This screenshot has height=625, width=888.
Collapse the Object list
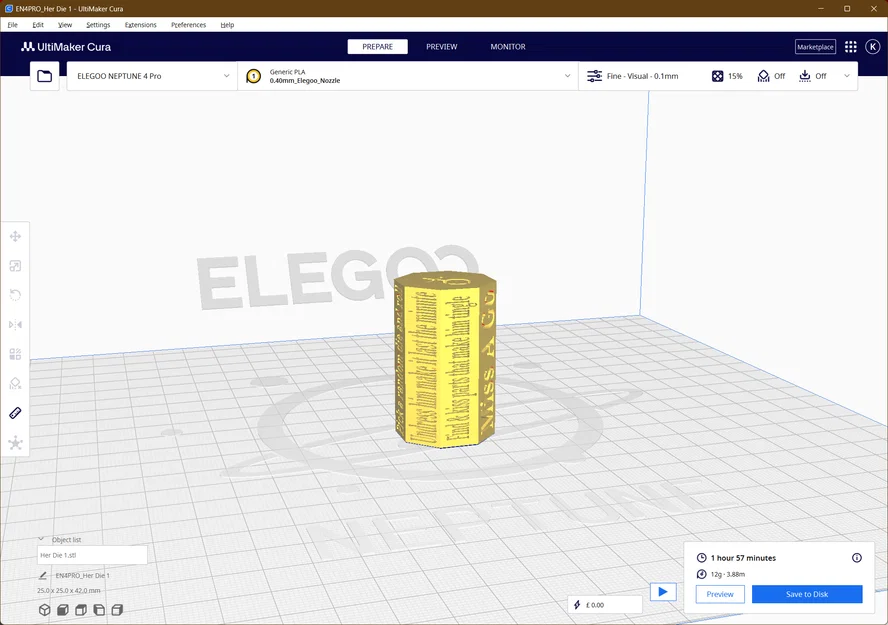tap(41, 539)
